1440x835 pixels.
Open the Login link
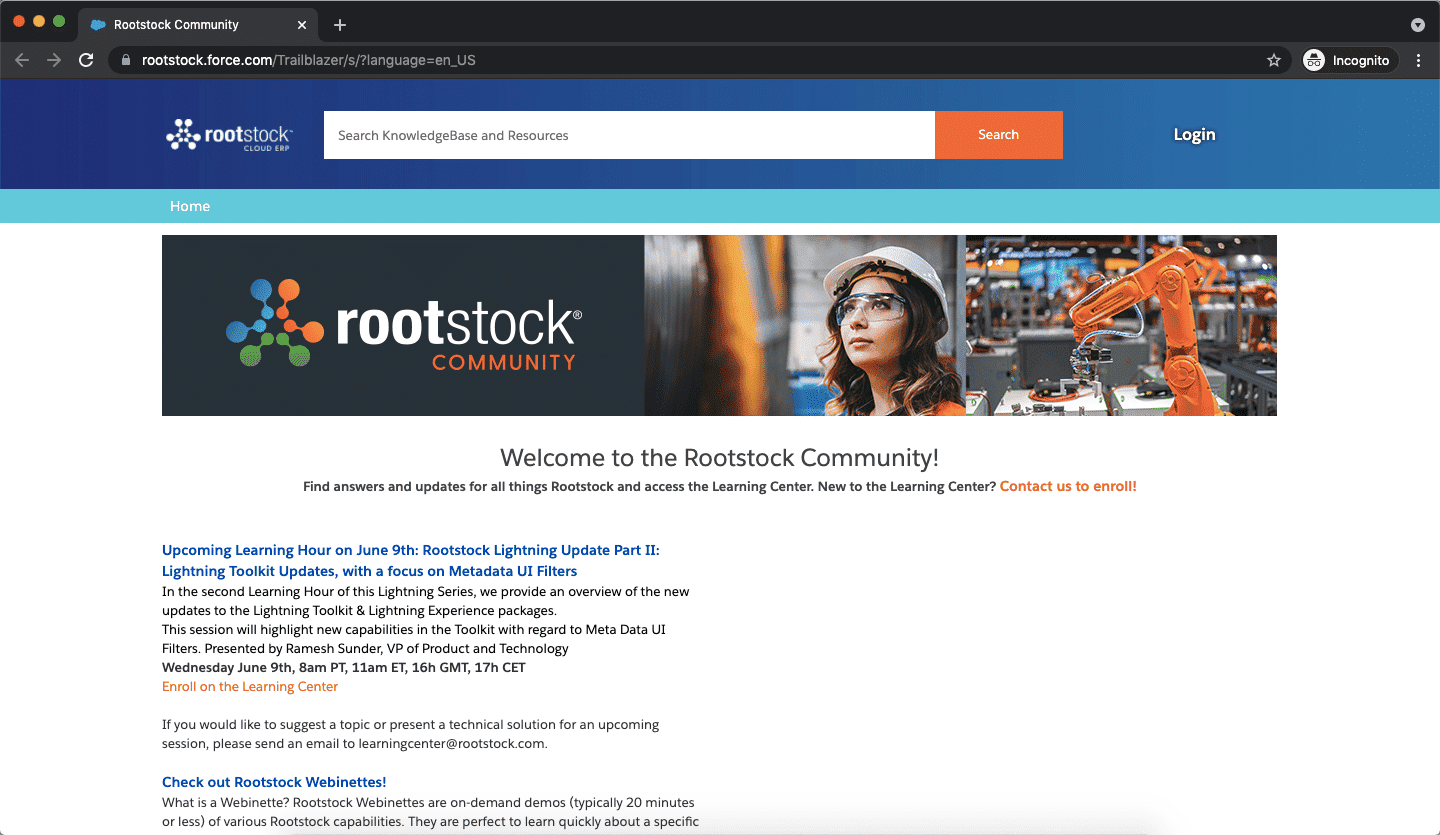(1194, 135)
